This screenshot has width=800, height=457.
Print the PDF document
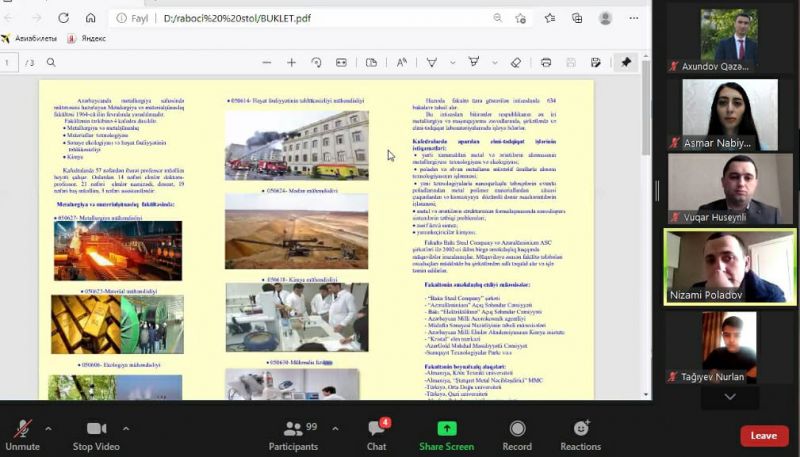(x=546, y=62)
